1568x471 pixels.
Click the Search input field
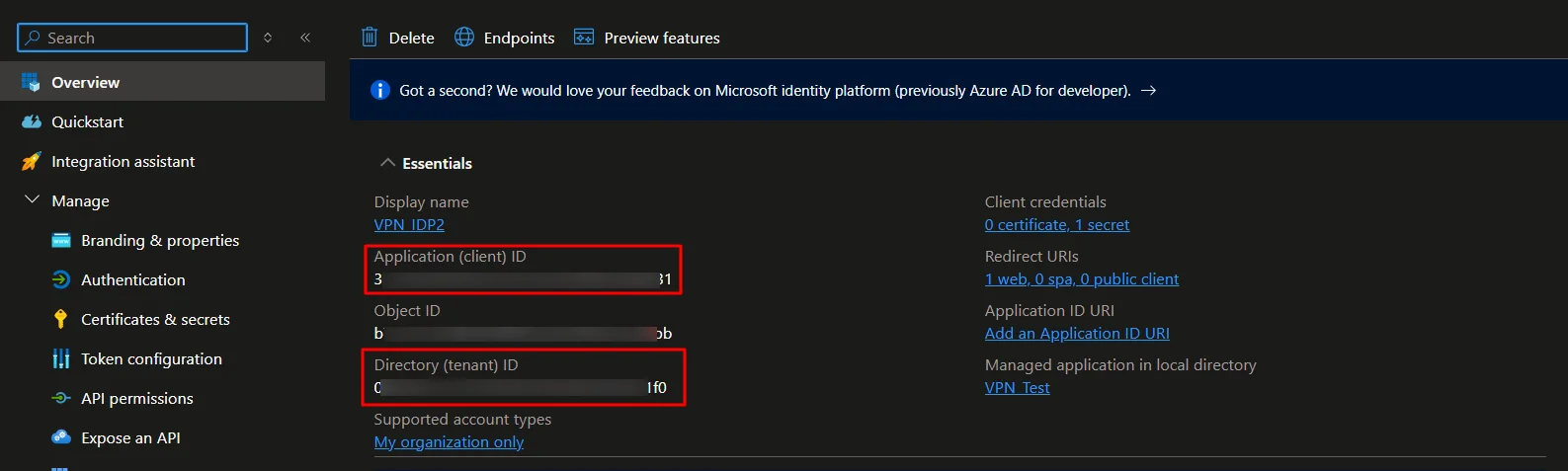pos(132,38)
